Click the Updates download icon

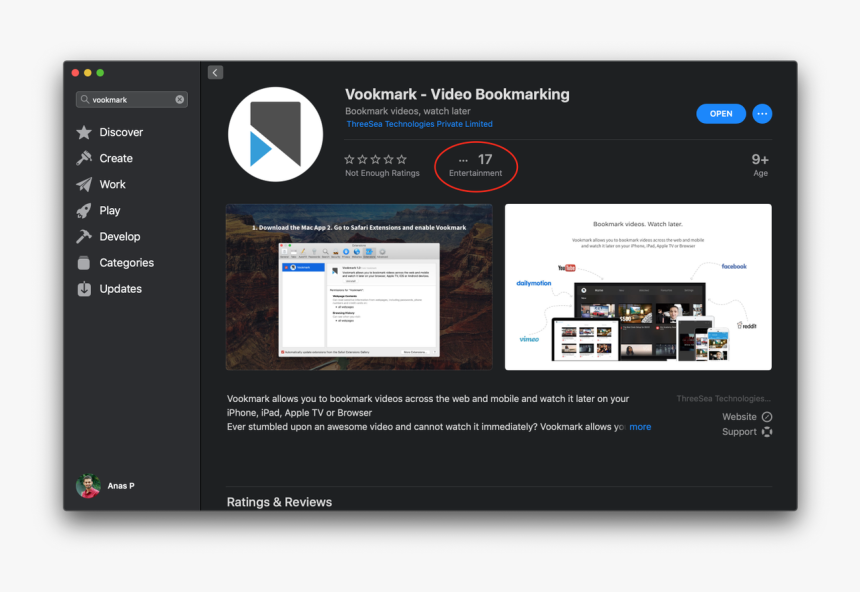pyautogui.click(x=84, y=289)
